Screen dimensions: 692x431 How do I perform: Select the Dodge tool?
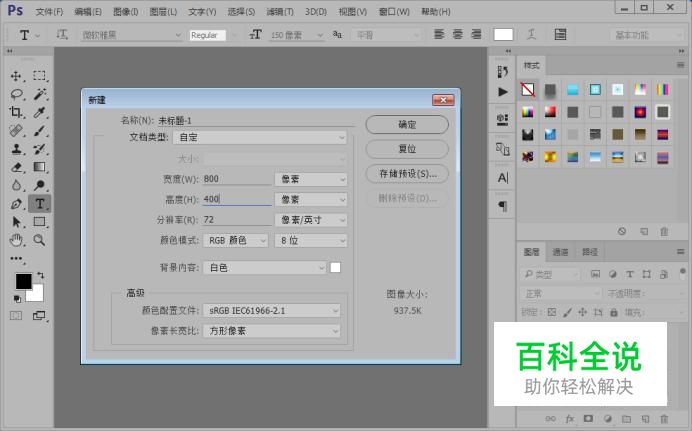pos(40,185)
